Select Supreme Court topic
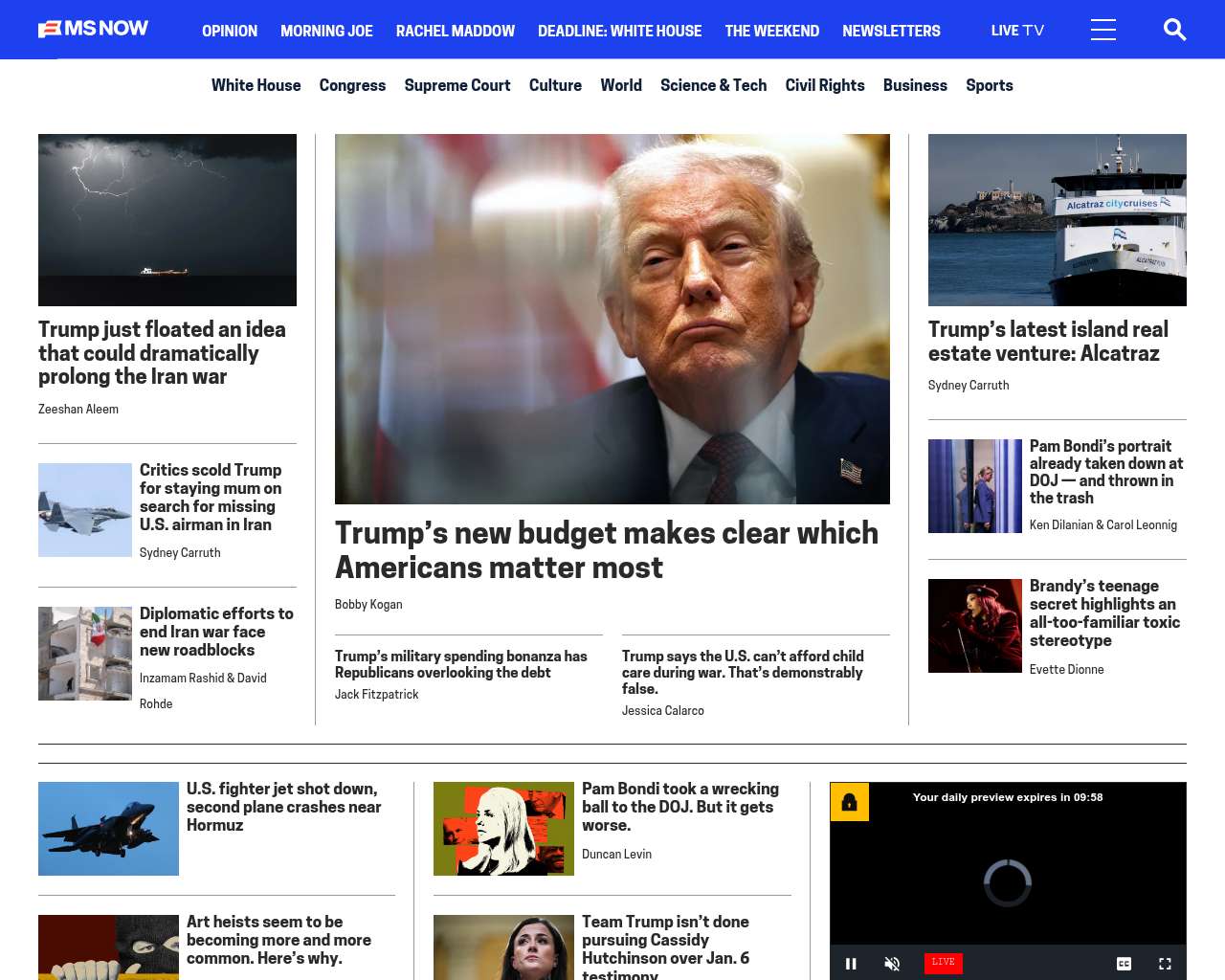 (x=457, y=85)
